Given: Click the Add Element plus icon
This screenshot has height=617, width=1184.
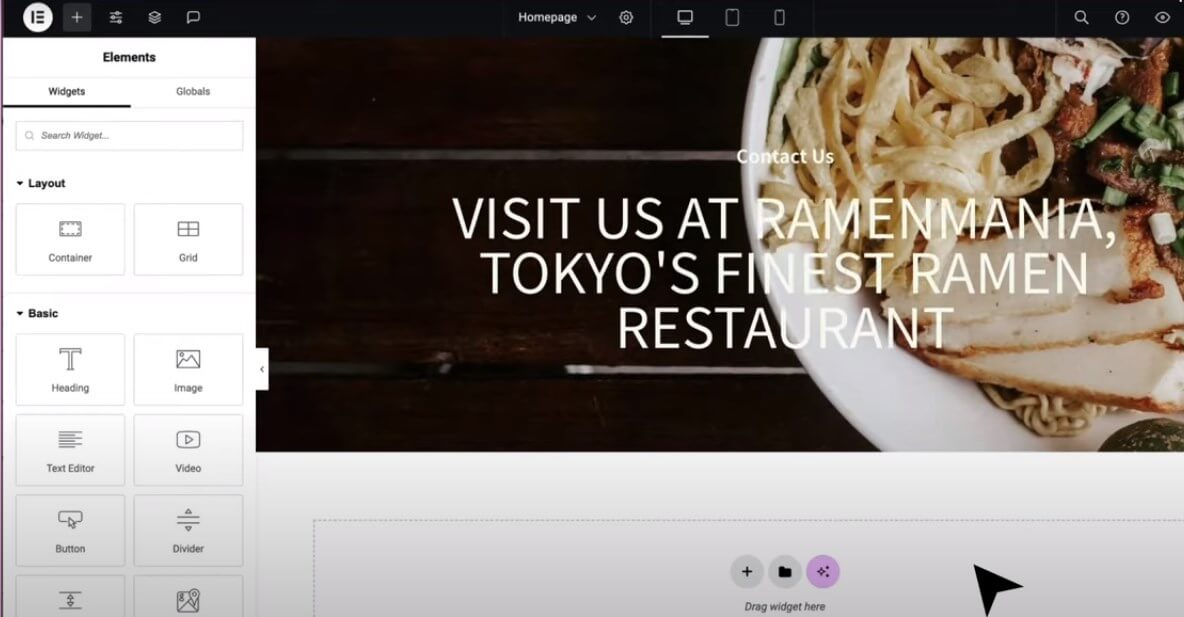Looking at the screenshot, I should tap(77, 17).
